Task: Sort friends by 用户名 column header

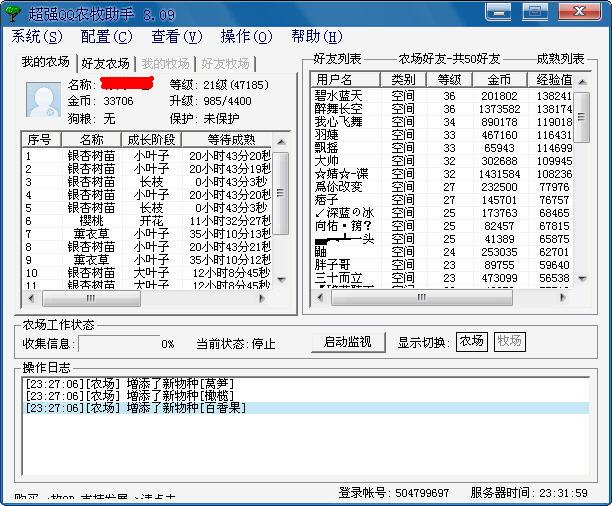Action: click(346, 80)
